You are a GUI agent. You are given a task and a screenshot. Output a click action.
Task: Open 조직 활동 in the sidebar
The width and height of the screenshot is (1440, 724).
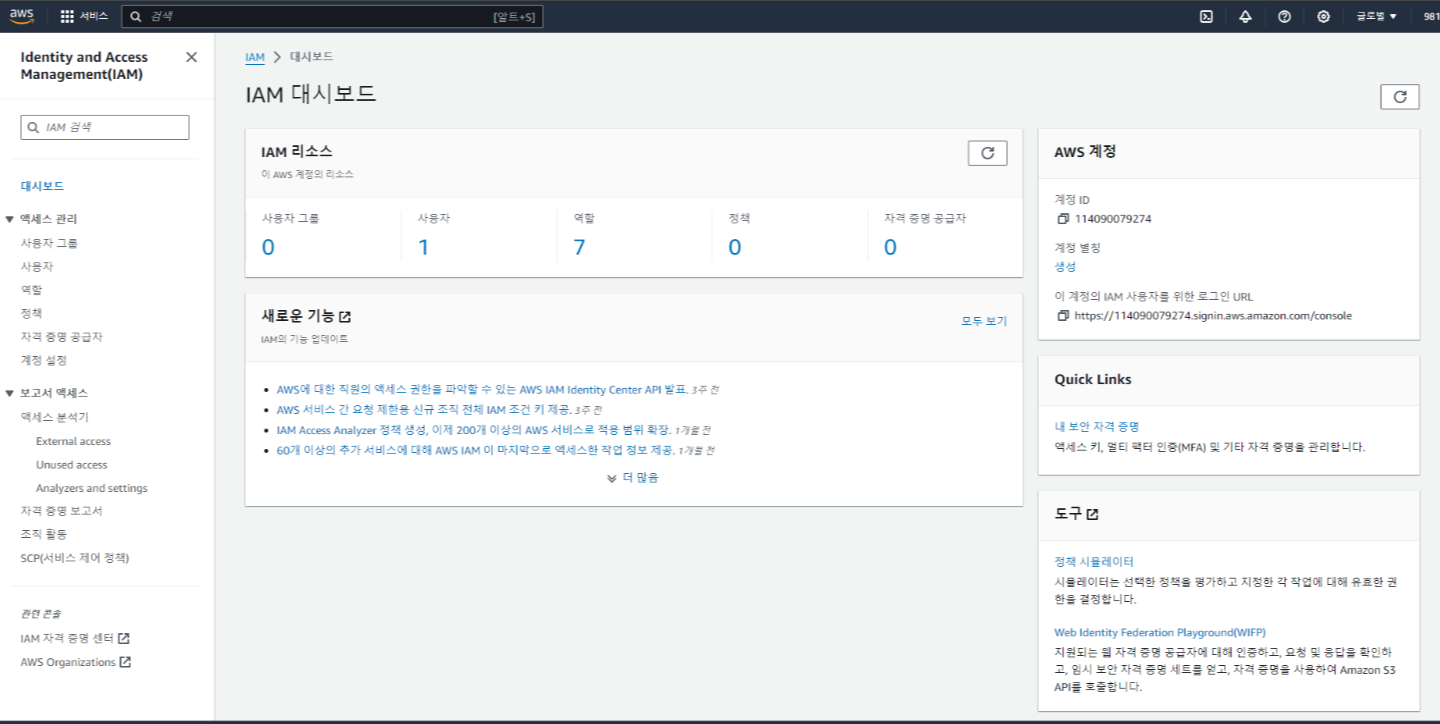tap(43, 534)
